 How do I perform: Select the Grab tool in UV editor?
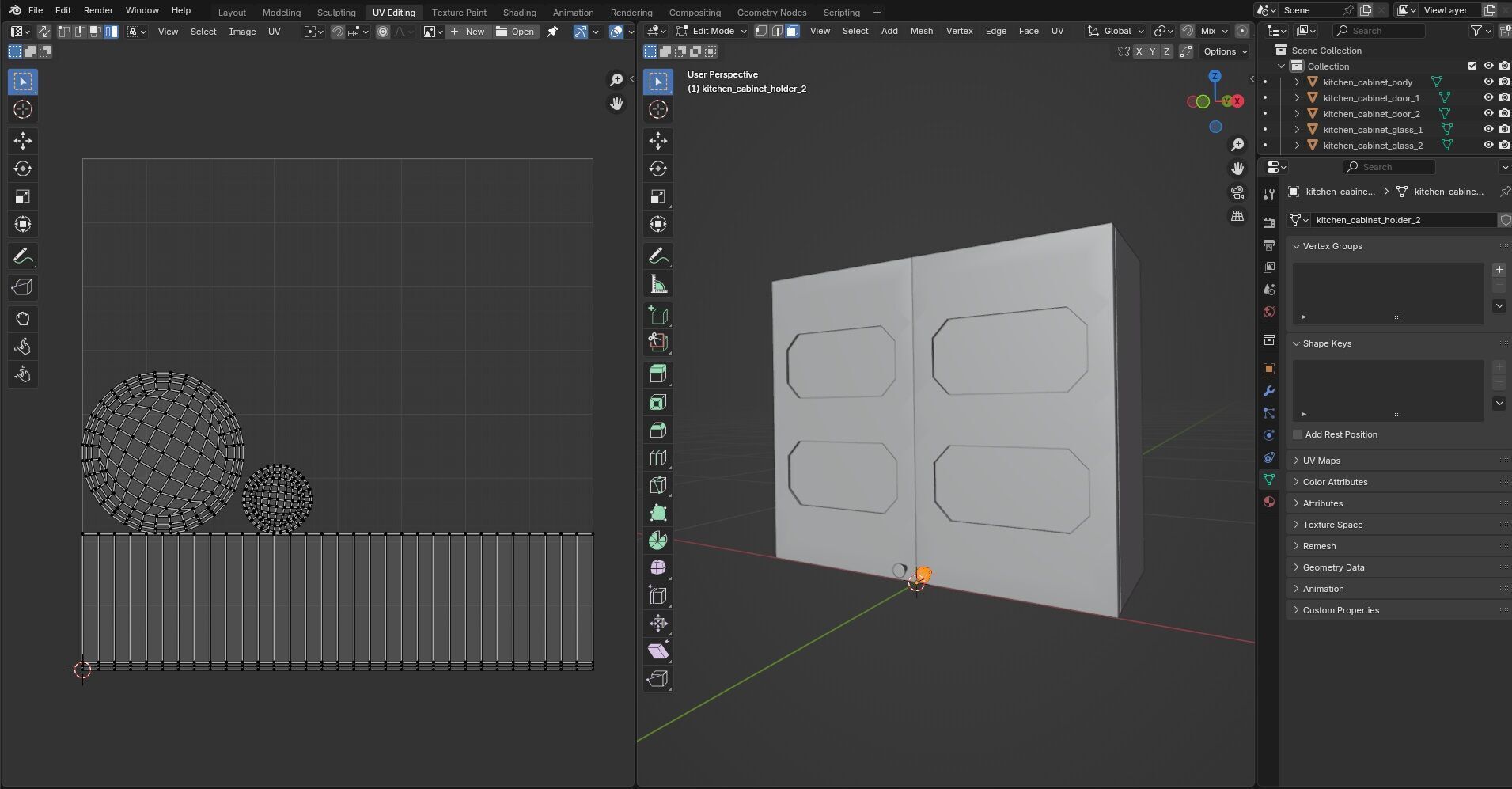(x=23, y=319)
